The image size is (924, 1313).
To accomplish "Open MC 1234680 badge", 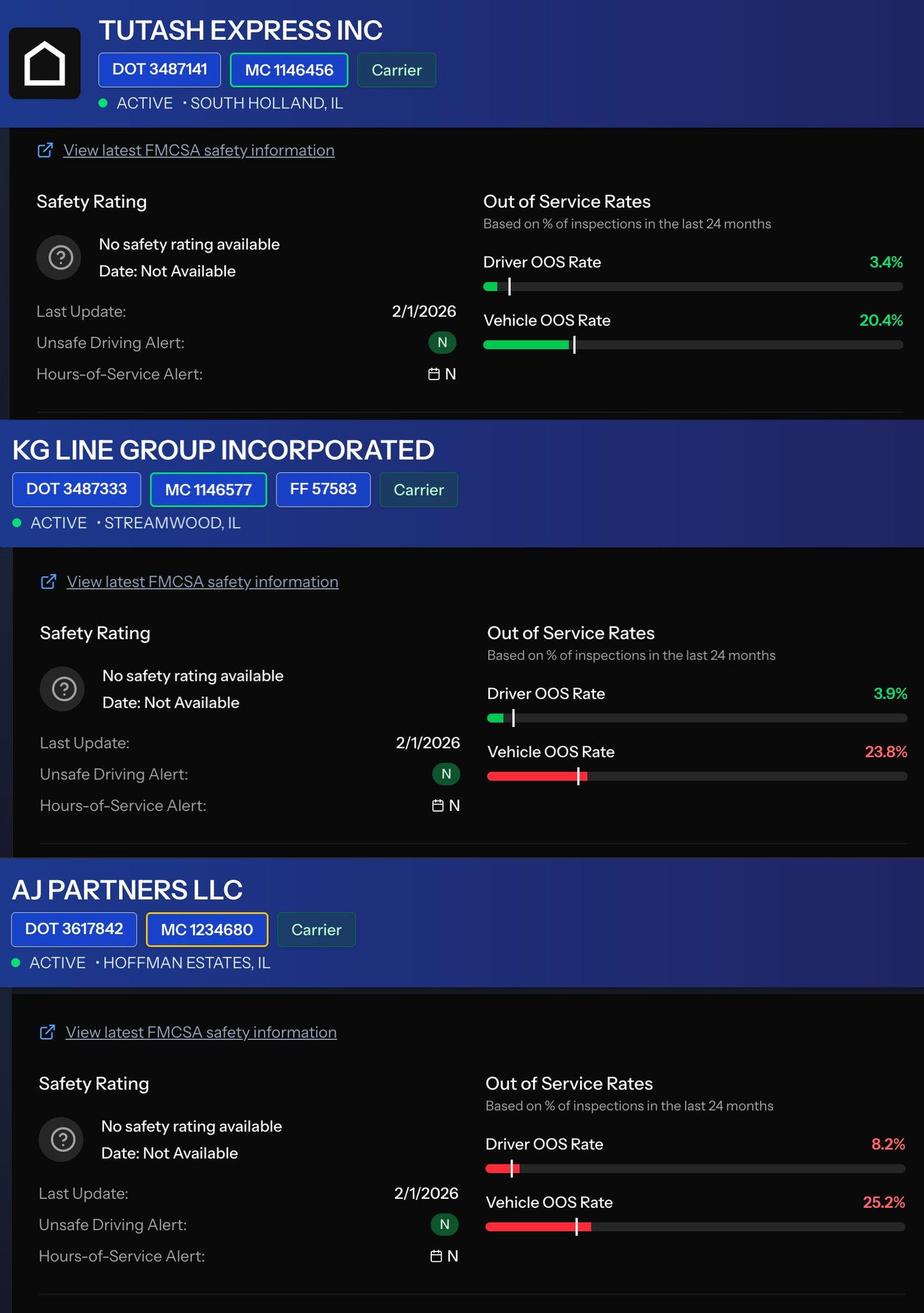I will click(x=207, y=930).
